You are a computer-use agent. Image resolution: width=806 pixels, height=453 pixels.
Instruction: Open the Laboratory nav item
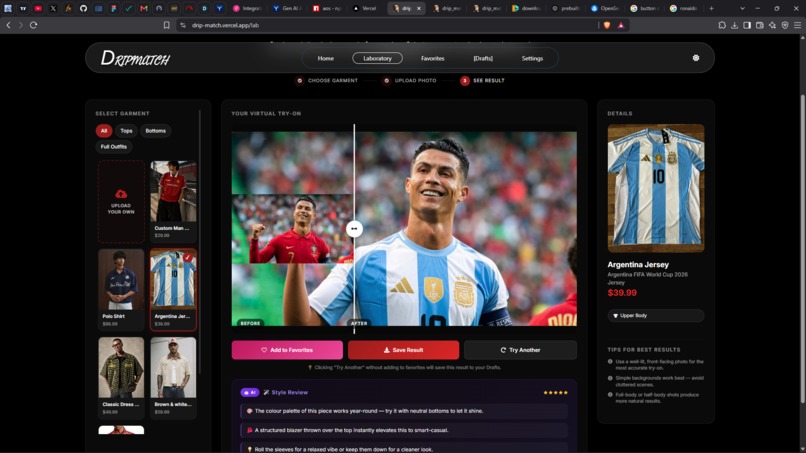pos(377,58)
